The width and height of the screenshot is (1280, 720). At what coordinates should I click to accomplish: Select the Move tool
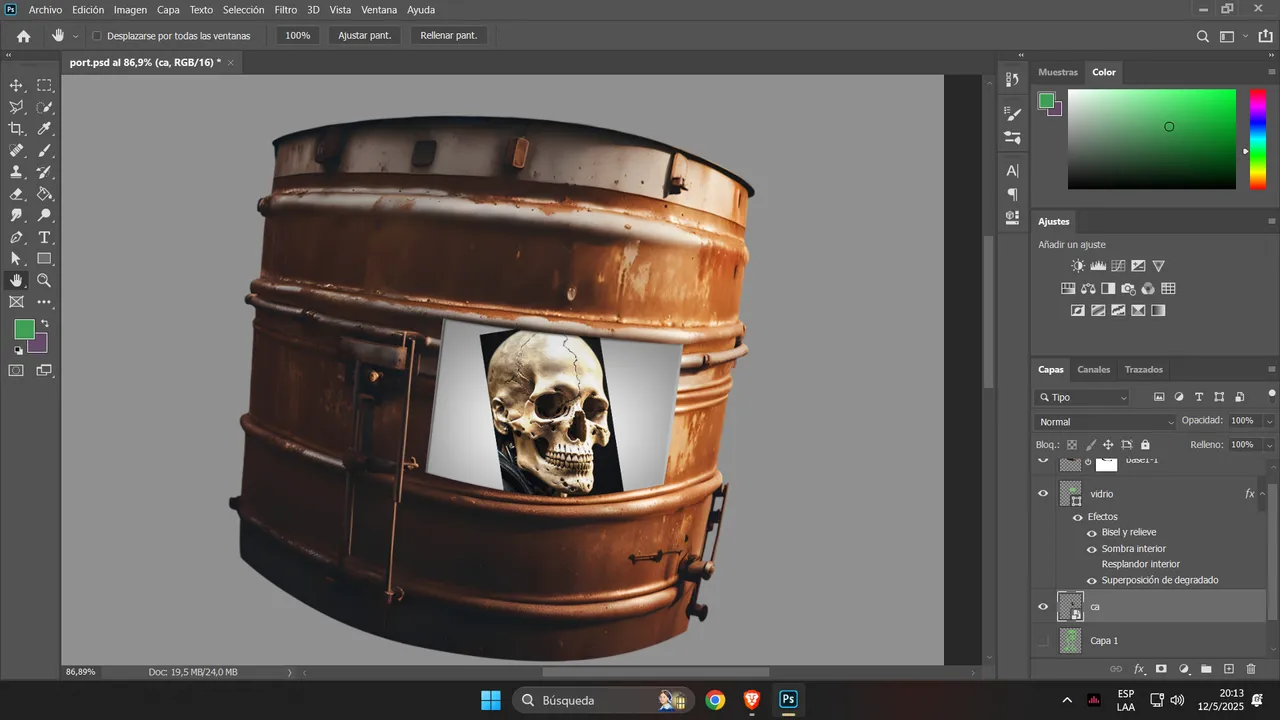click(17, 85)
